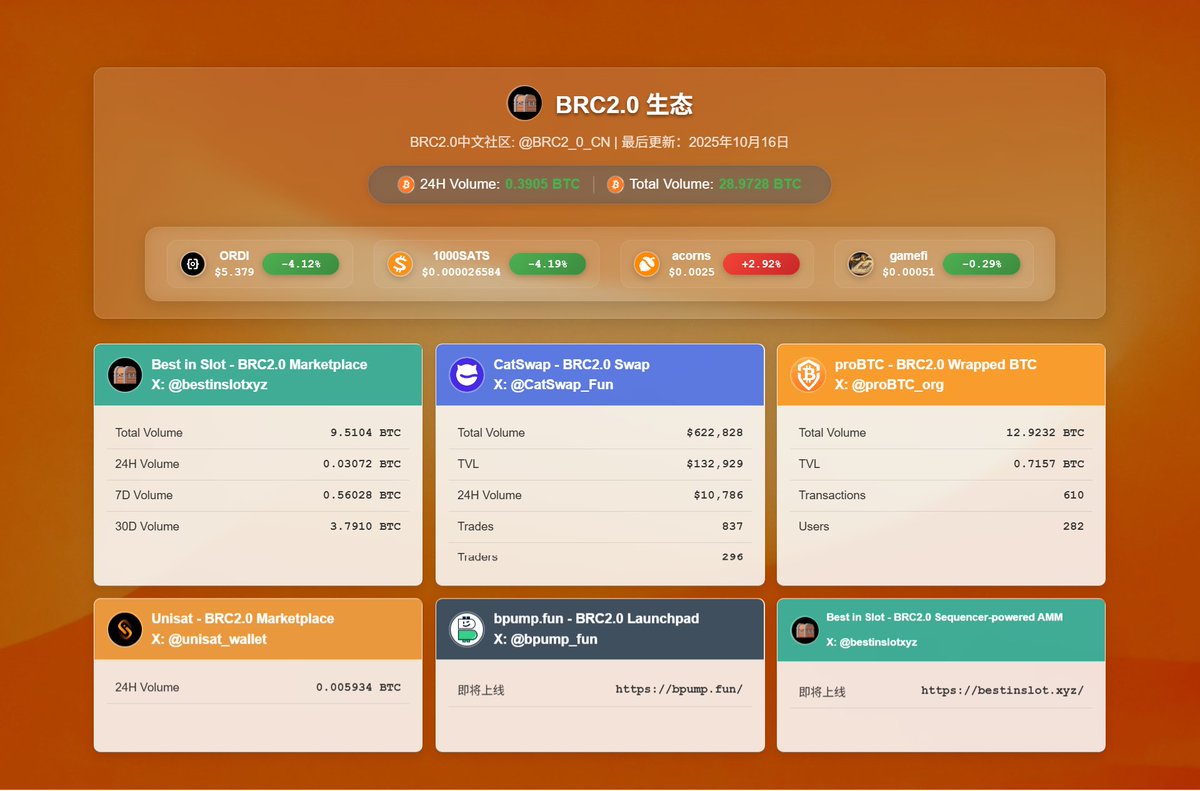
Task: Click the Bitcoin icon beside 24H Volume
Action: click(404, 185)
